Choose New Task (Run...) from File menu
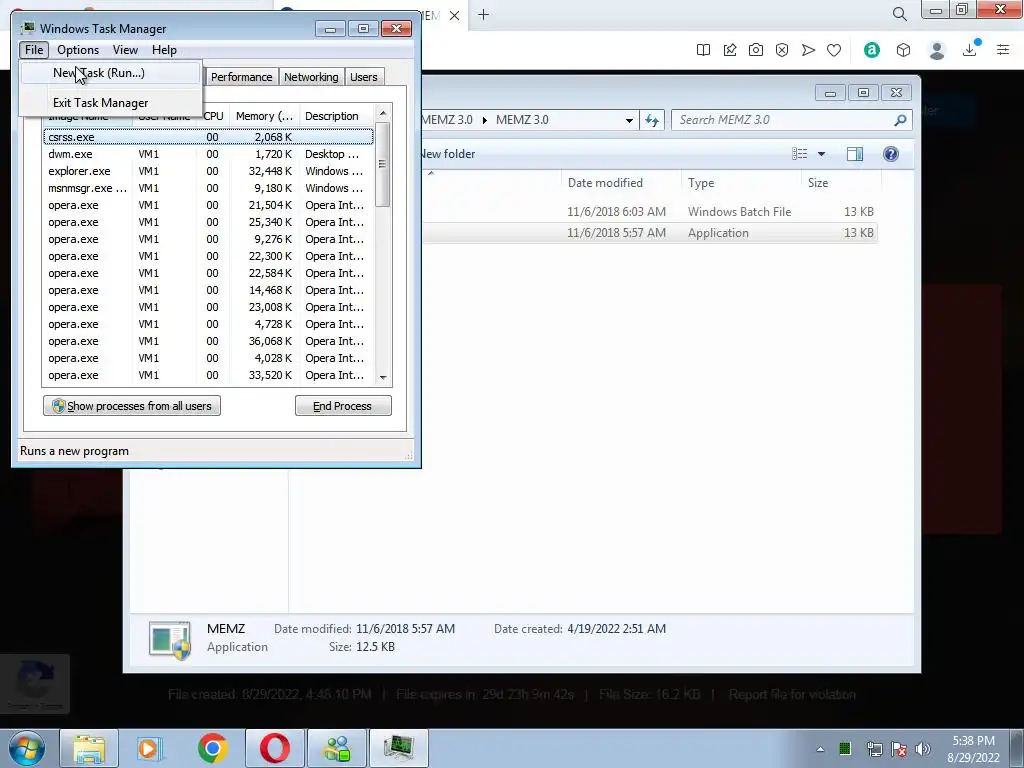 point(110,73)
